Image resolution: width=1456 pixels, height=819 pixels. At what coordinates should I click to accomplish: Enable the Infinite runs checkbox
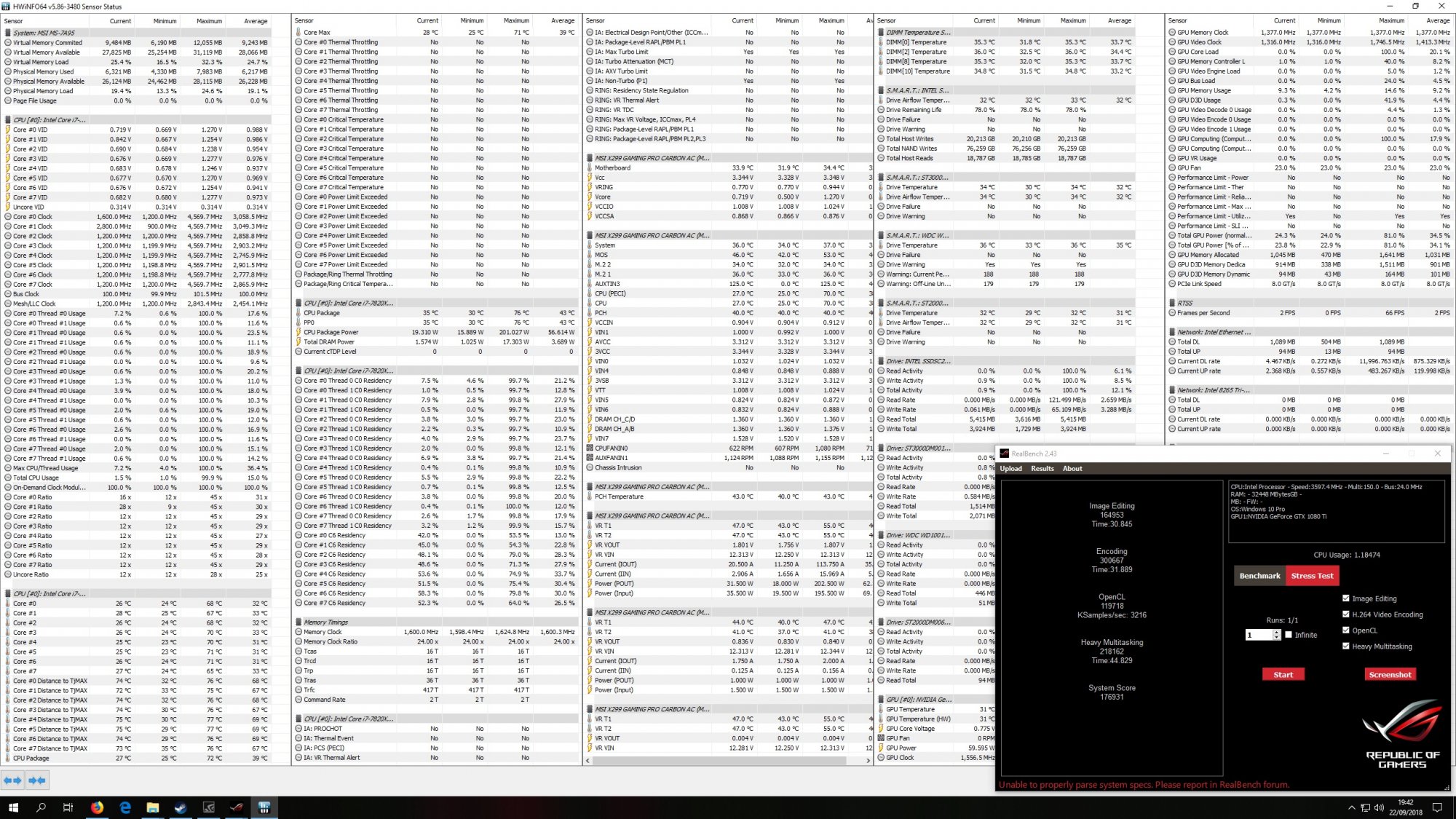pyautogui.click(x=1289, y=635)
